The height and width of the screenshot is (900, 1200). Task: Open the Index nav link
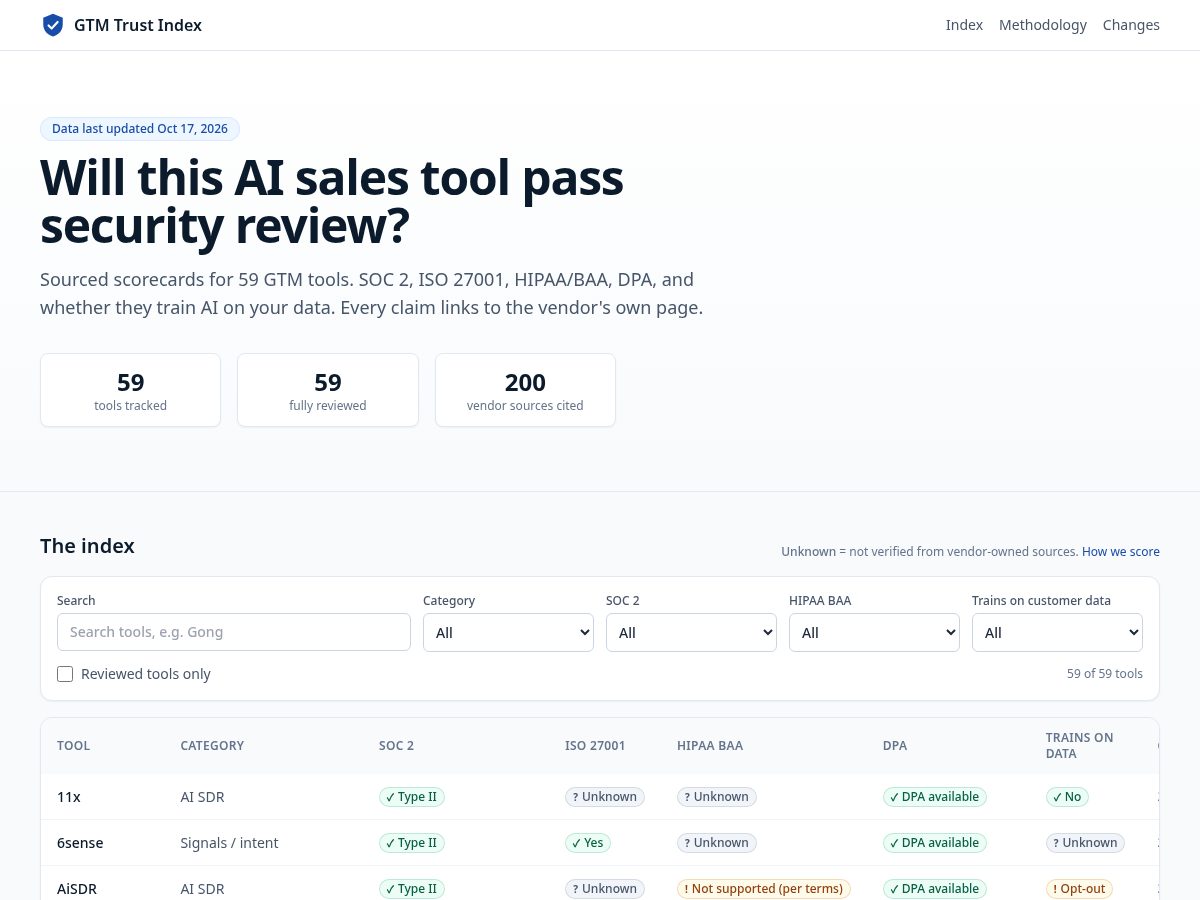964,25
